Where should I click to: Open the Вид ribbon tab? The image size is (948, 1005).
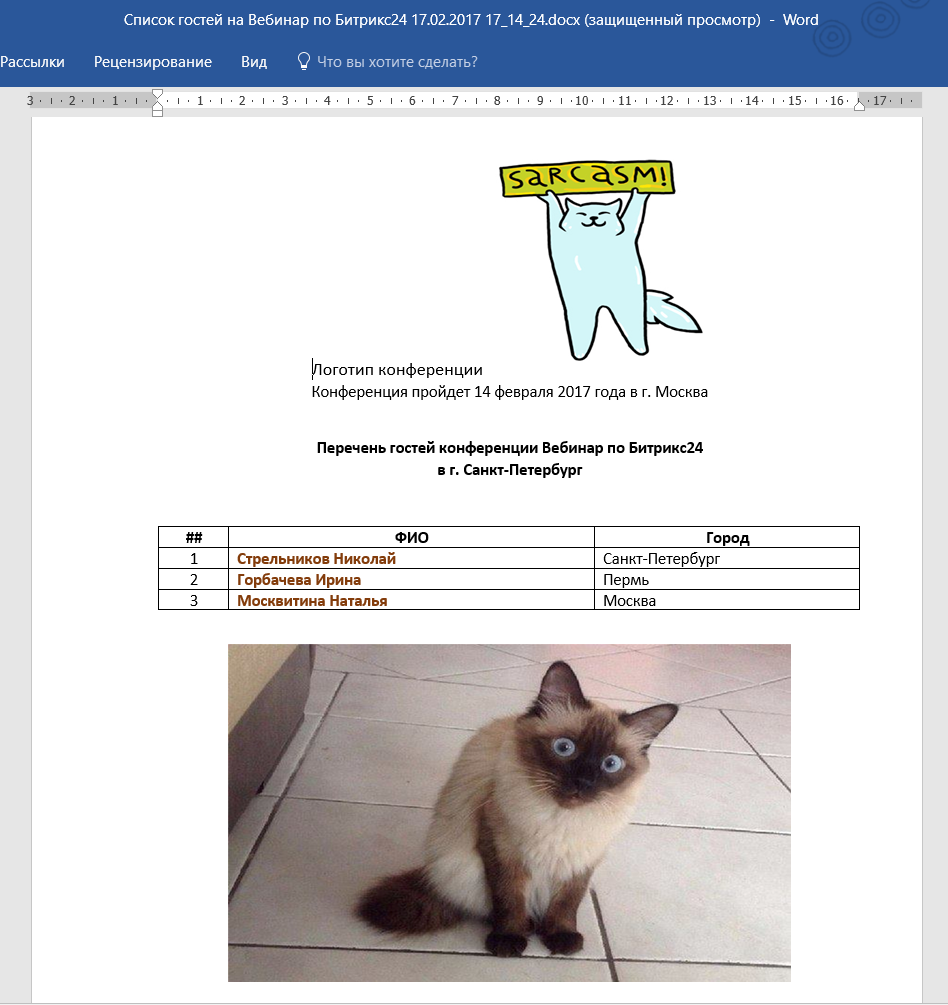(254, 62)
